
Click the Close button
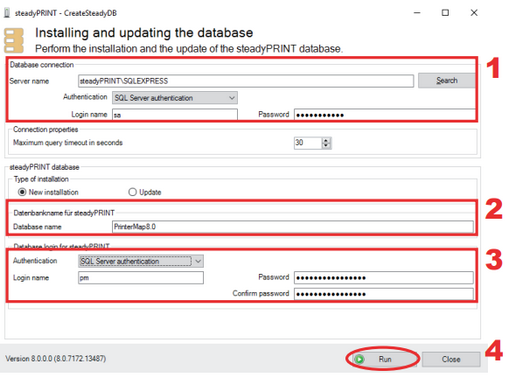451,359
